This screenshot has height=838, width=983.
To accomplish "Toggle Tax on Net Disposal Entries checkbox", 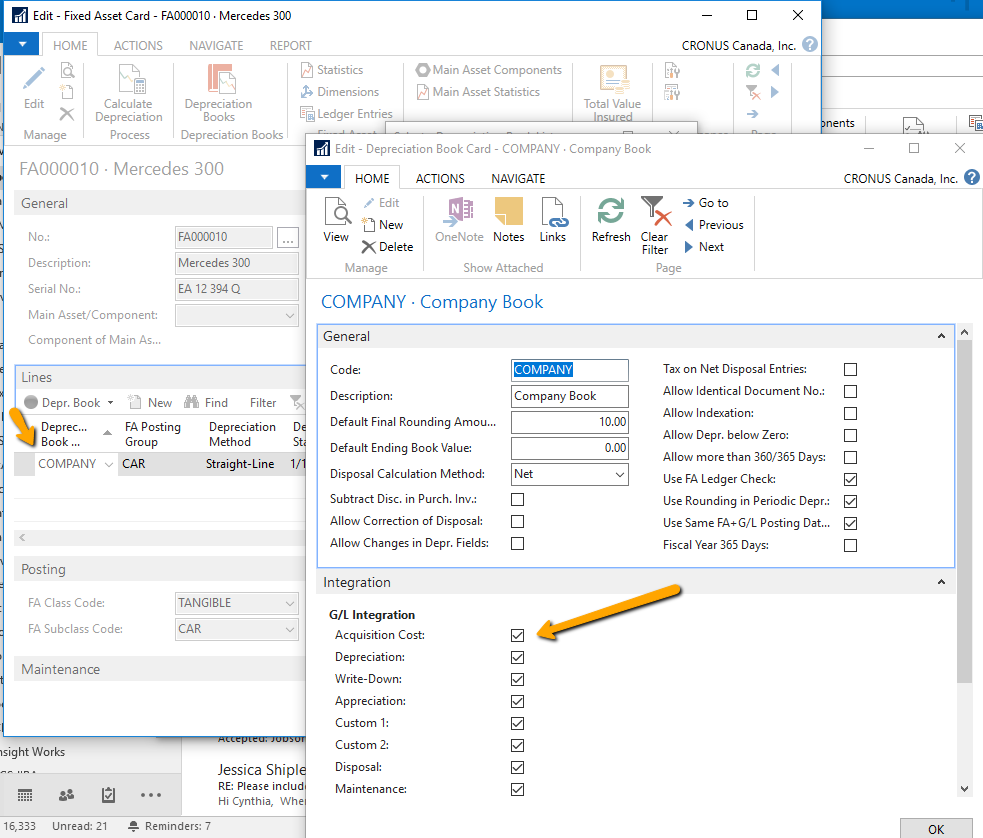I will click(850, 370).
